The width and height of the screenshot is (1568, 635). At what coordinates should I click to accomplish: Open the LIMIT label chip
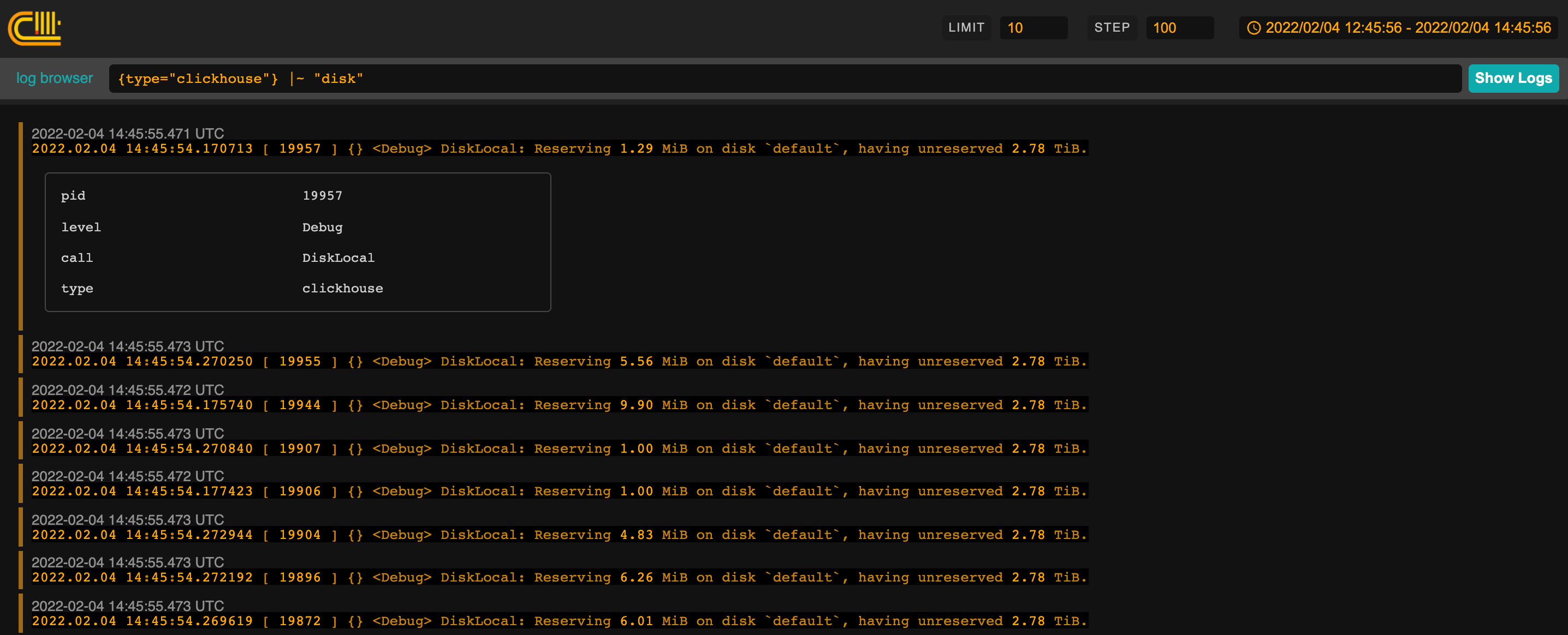tap(966, 27)
